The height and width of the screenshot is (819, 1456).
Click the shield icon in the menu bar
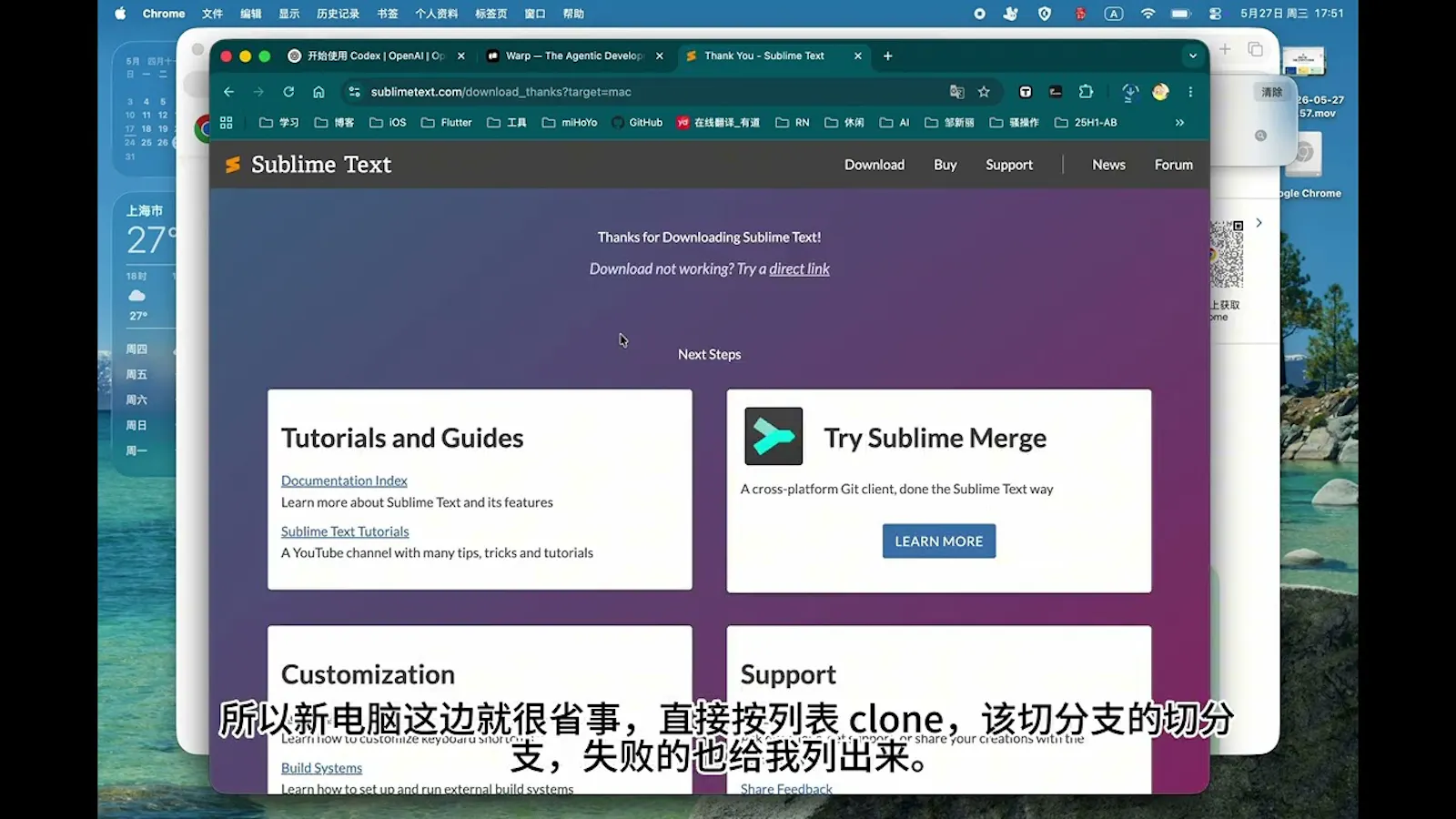[x=1045, y=14]
